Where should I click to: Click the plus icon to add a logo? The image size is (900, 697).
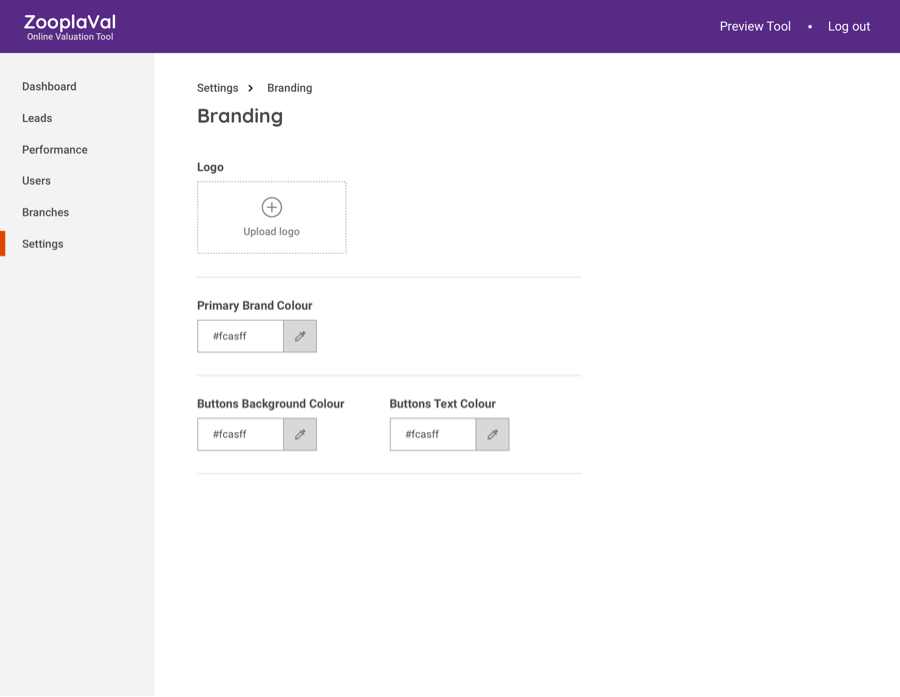(x=271, y=207)
